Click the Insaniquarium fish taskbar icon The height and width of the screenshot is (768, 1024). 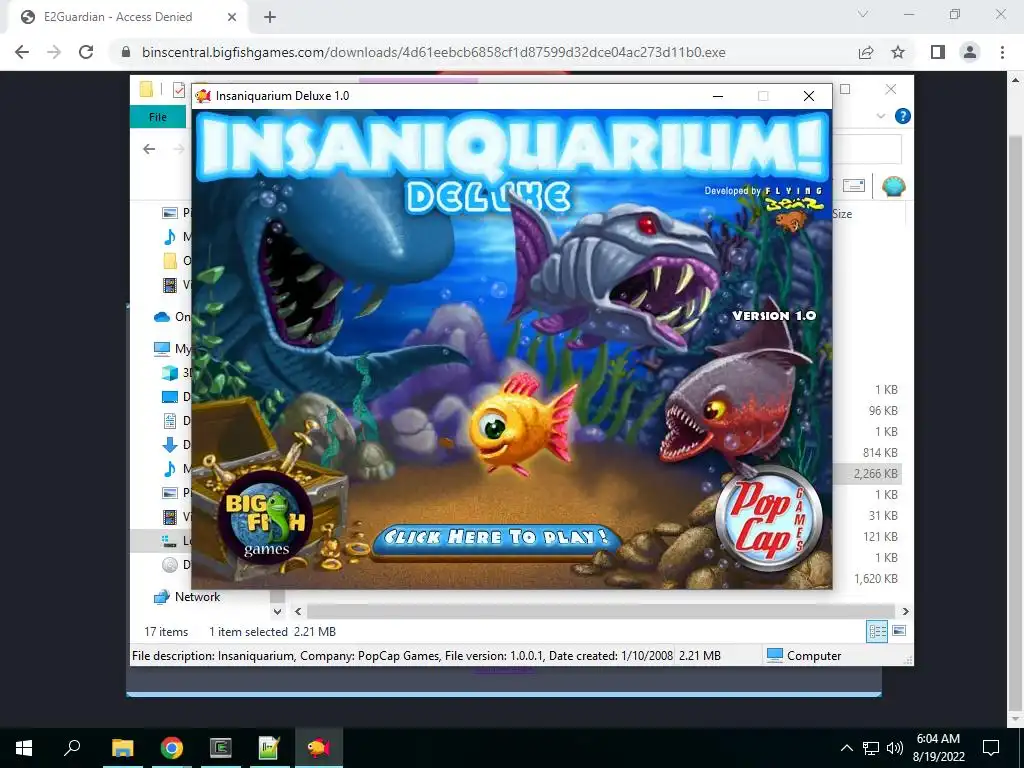318,748
